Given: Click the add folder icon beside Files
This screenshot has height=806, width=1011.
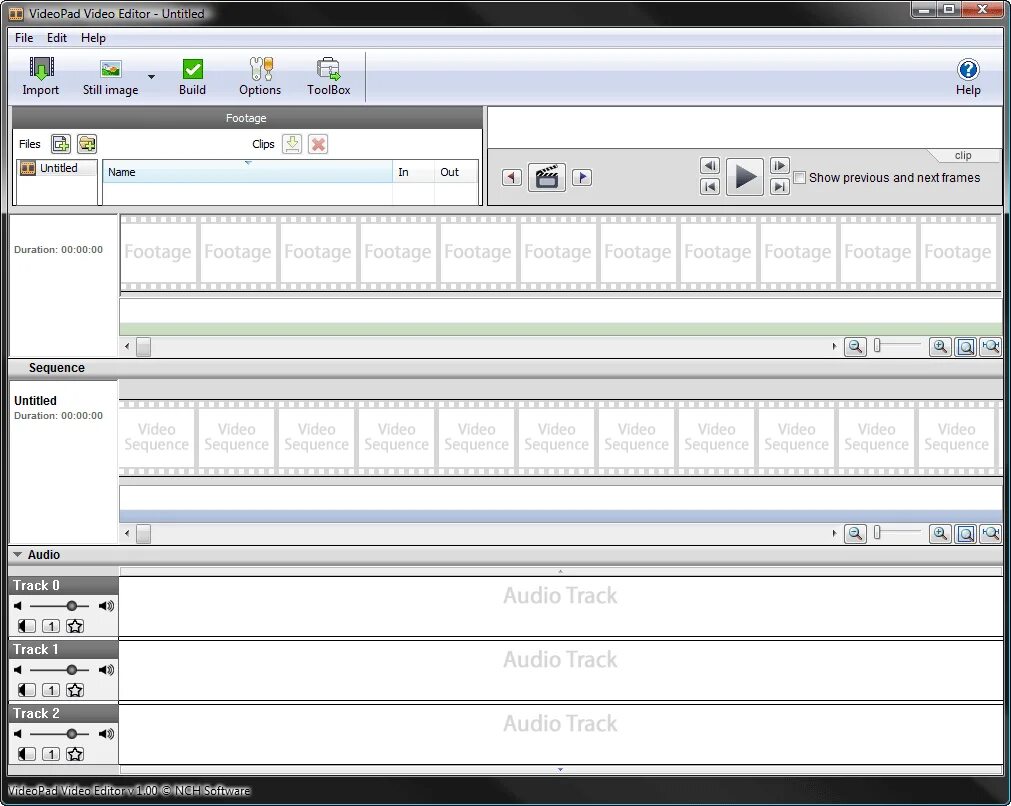Looking at the screenshot, I should pos(86,144).
